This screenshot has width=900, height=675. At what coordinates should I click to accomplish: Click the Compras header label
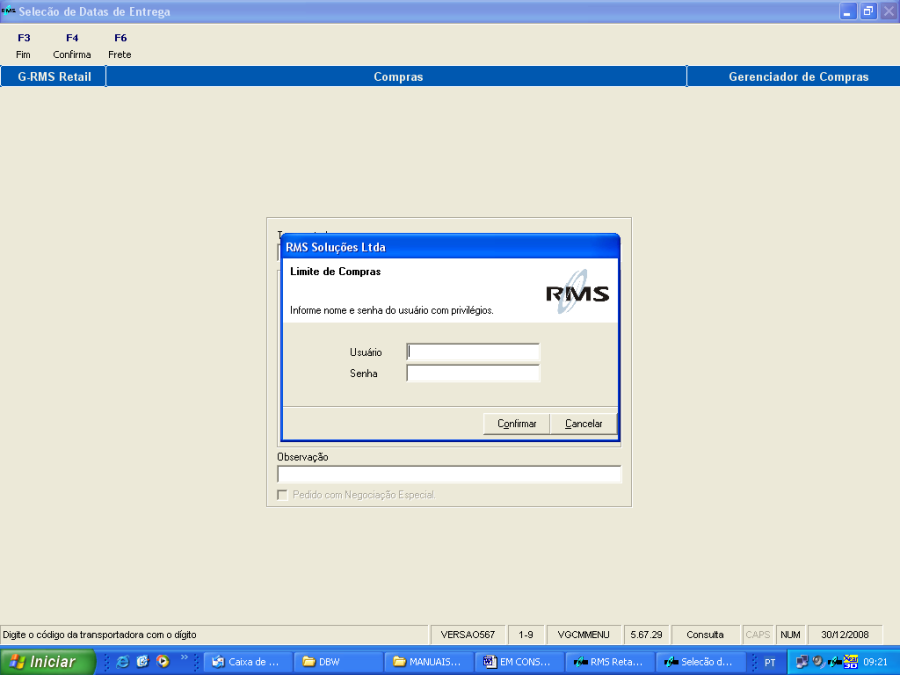pyautogui.click(x=398, y=76)
